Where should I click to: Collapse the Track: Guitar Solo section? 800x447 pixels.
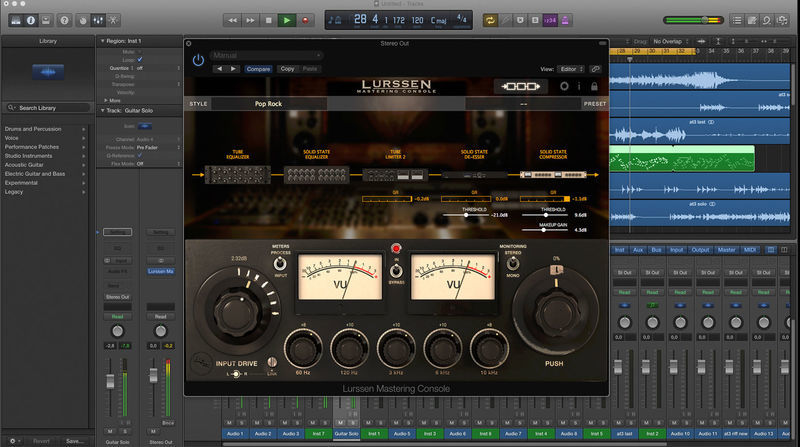pos(103,110)
